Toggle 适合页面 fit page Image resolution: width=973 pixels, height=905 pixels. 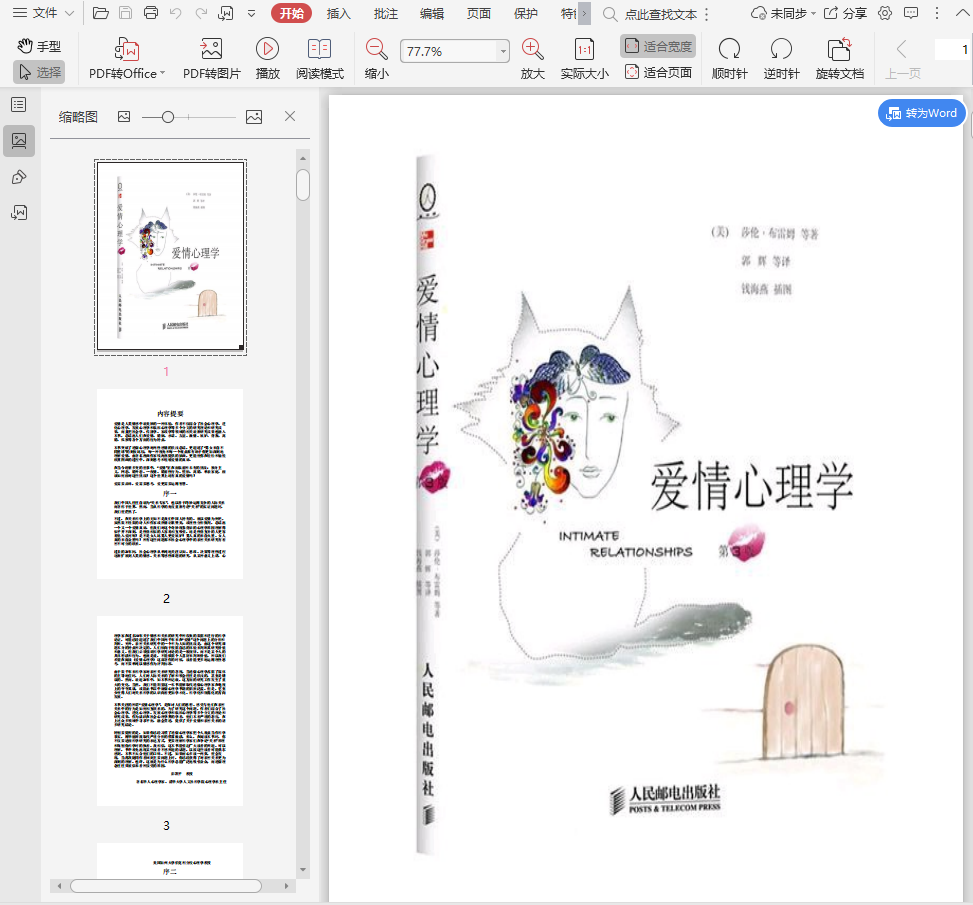[658, 73]
